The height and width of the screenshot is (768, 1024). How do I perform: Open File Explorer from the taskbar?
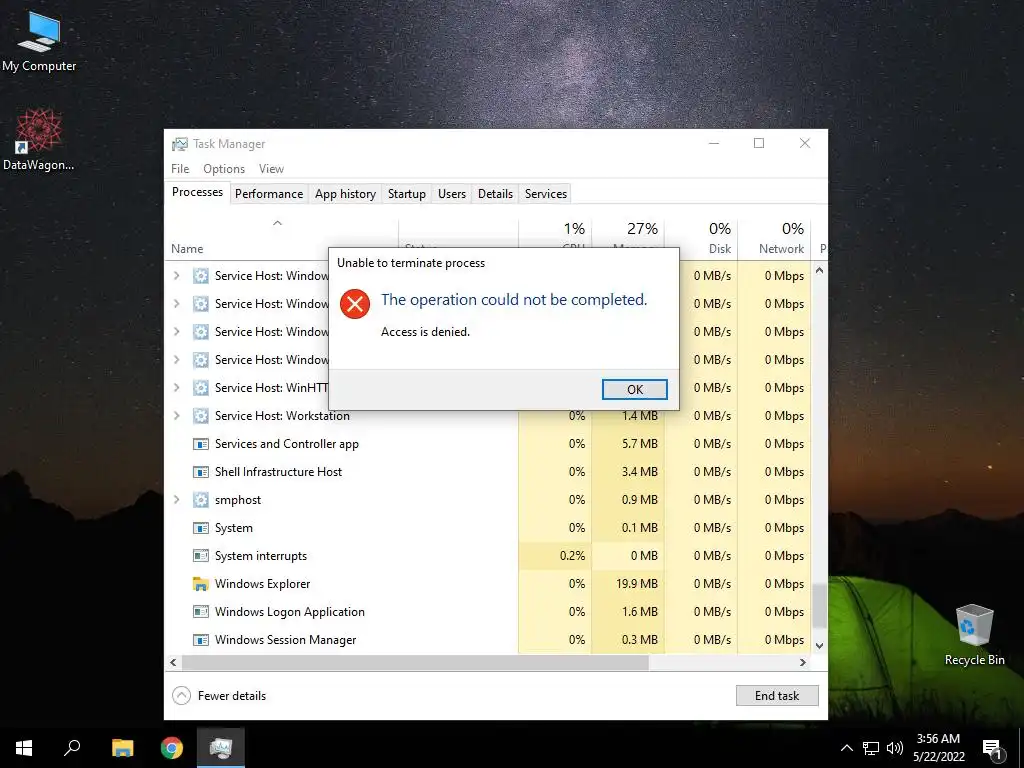(122, 748)
